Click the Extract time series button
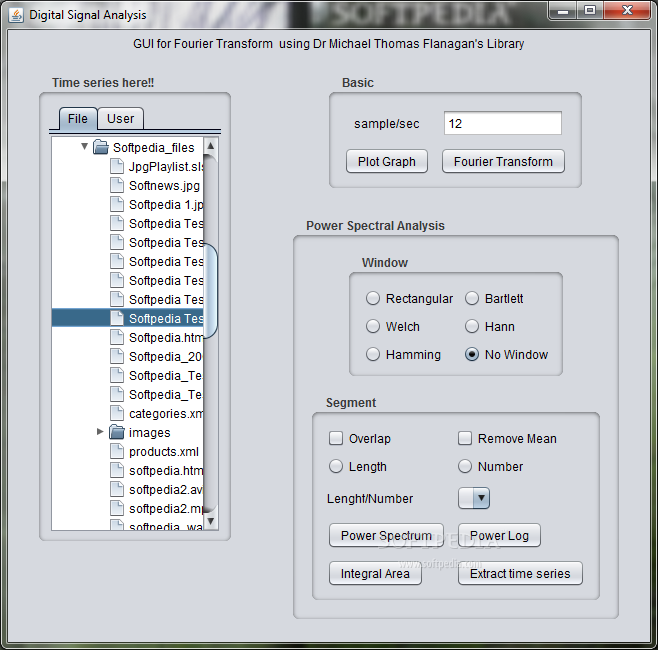Screen dimensions: 658x650 [x=520, y=574]
